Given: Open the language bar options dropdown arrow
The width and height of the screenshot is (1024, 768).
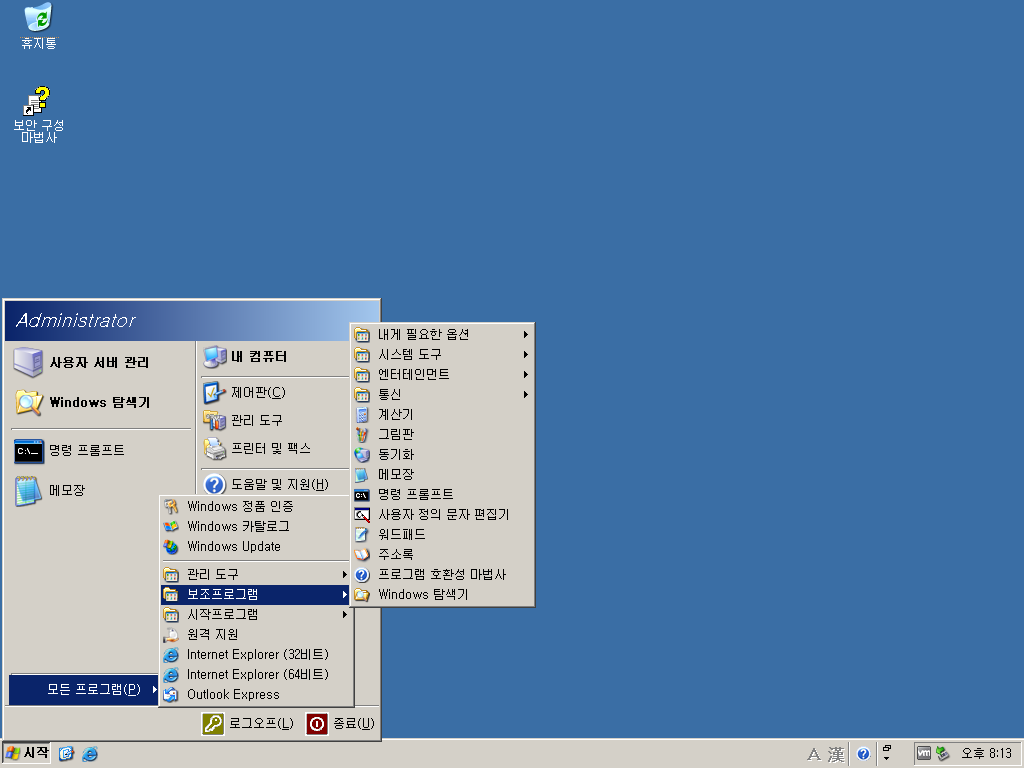Looking at the screenshot, I should tap(886, 758).
